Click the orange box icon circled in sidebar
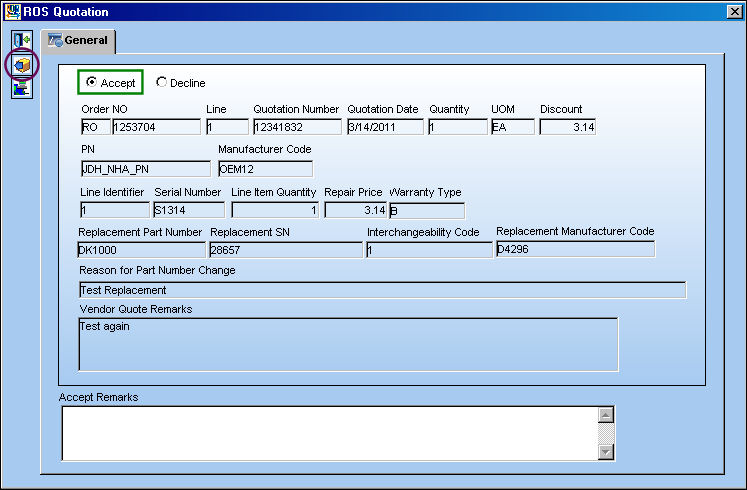Image resolution: width=747 pixels, height=490 pixels. click(22, 64)
